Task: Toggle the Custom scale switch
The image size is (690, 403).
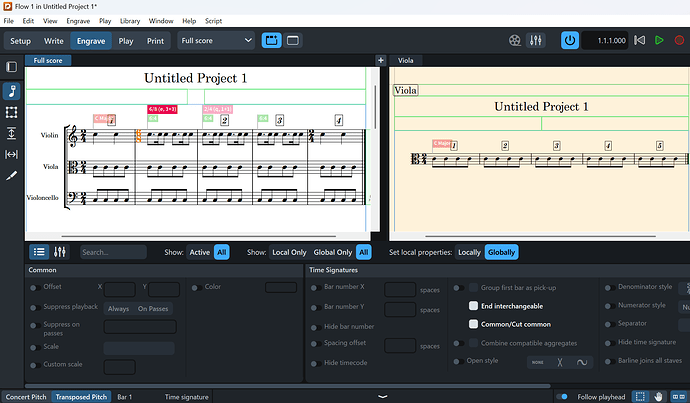Action: (x=35, y=365)
